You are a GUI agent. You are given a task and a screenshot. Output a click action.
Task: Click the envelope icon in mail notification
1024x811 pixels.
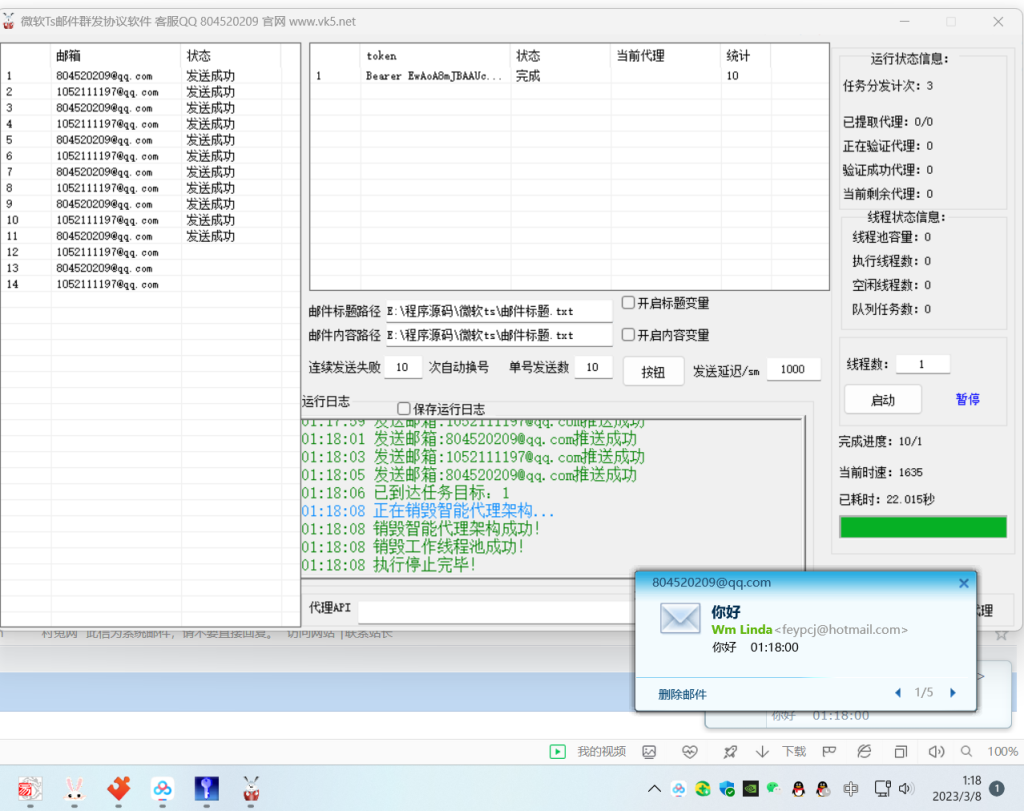[680, 618]
